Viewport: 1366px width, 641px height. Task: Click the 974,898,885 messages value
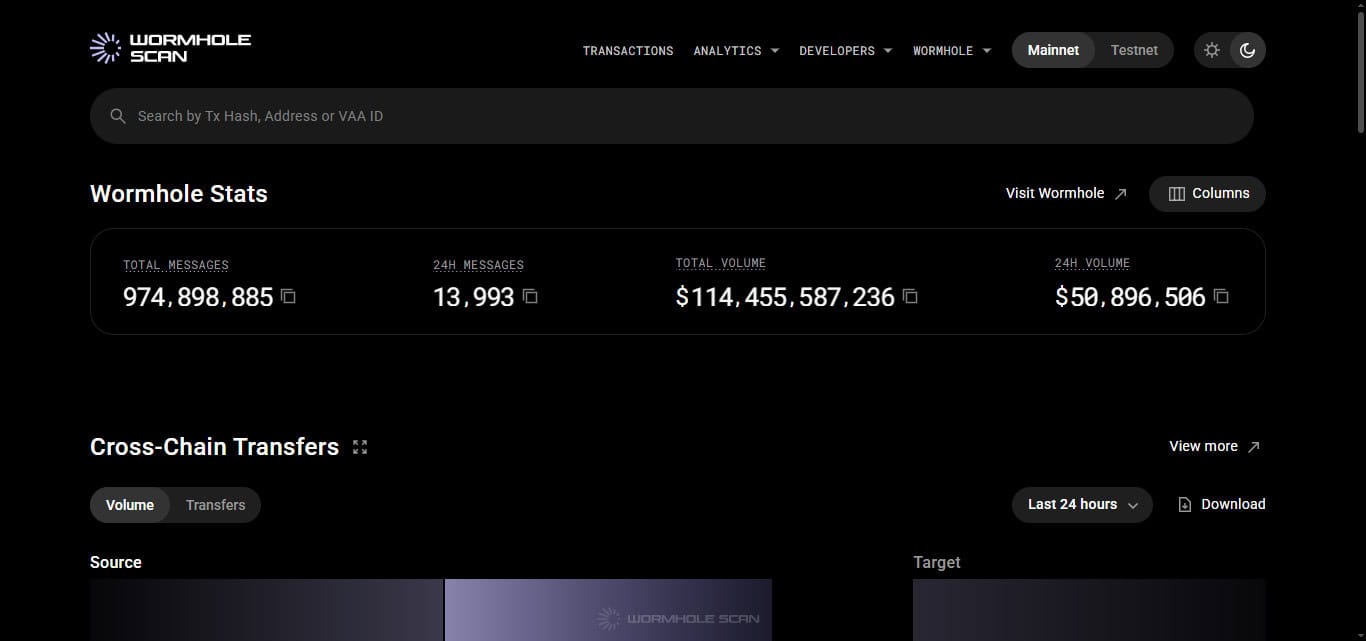(198, 297)
